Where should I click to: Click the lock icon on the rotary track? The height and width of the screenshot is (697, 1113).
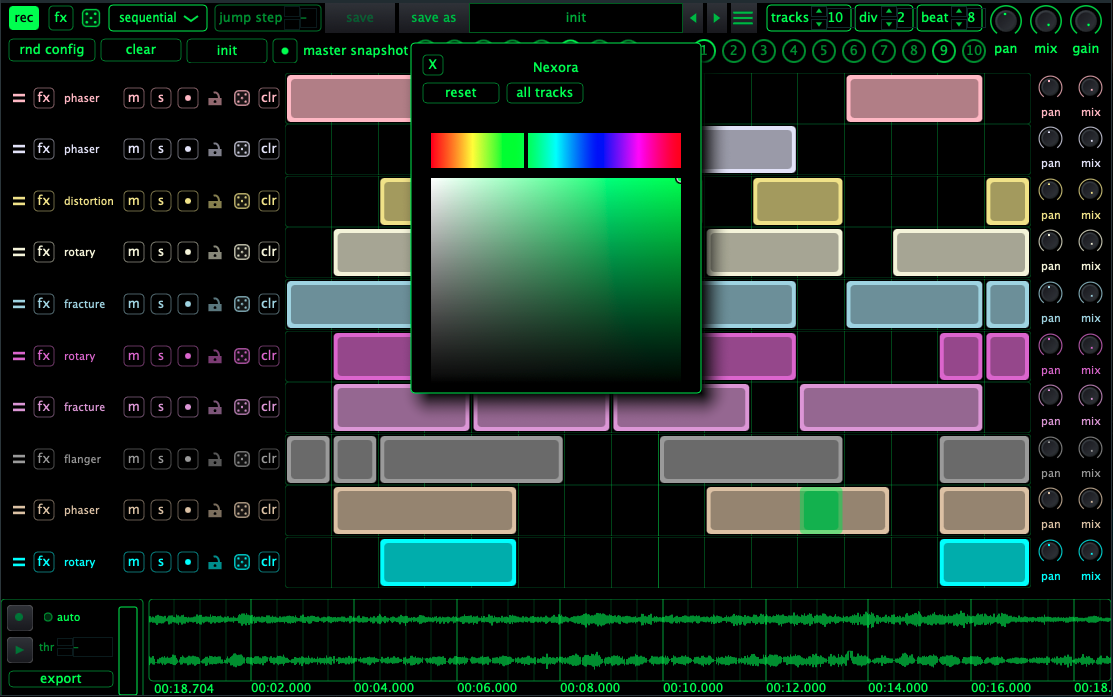[214, 252]
